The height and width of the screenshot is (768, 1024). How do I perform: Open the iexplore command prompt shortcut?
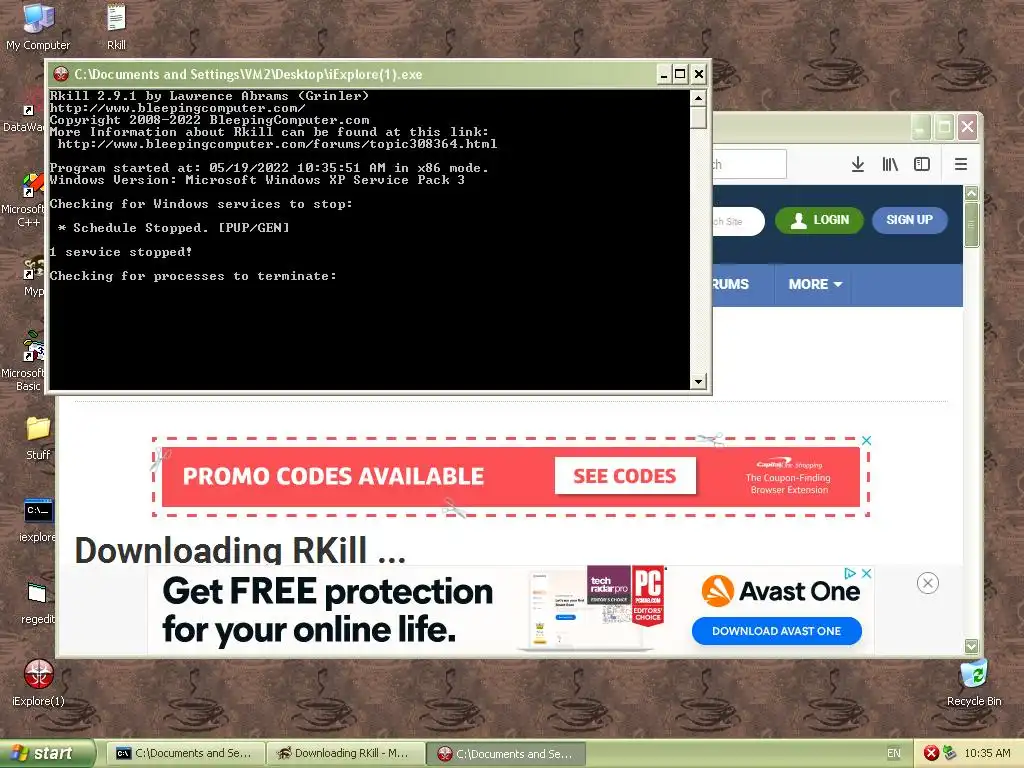pos(38,520)
